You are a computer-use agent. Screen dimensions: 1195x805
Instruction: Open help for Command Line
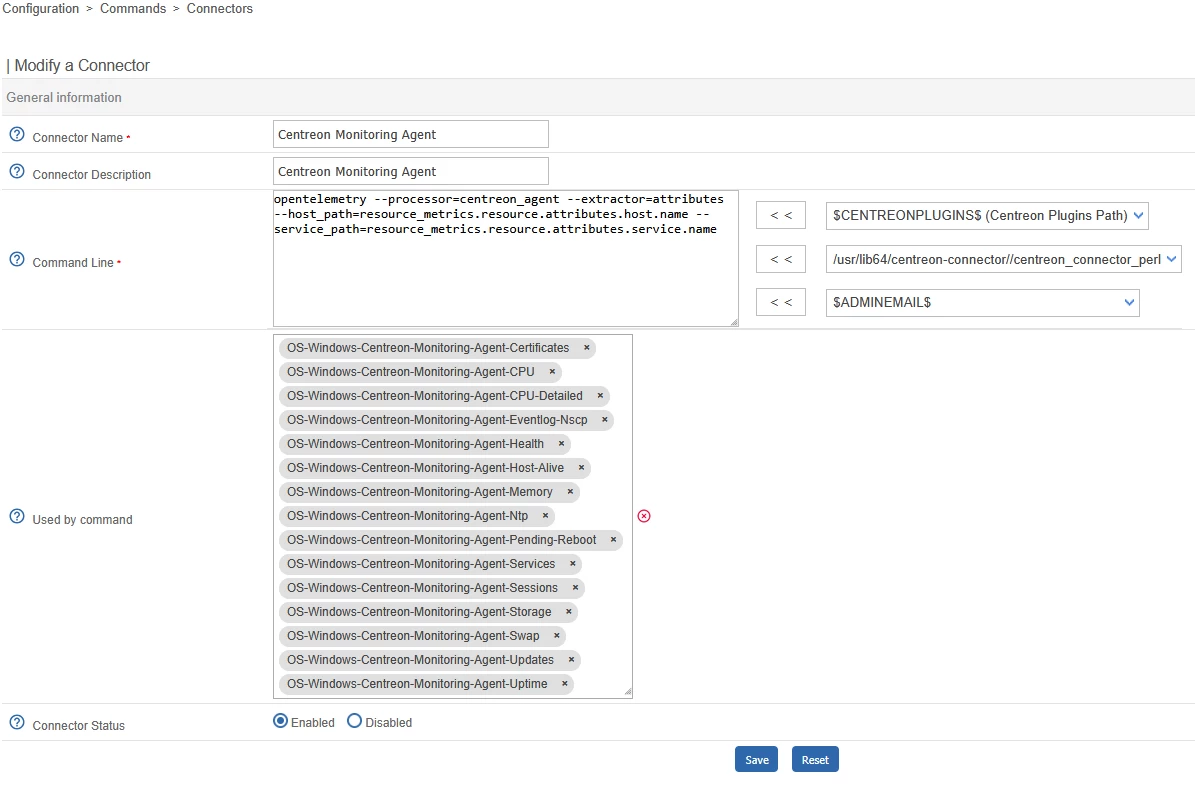[17, 260]
